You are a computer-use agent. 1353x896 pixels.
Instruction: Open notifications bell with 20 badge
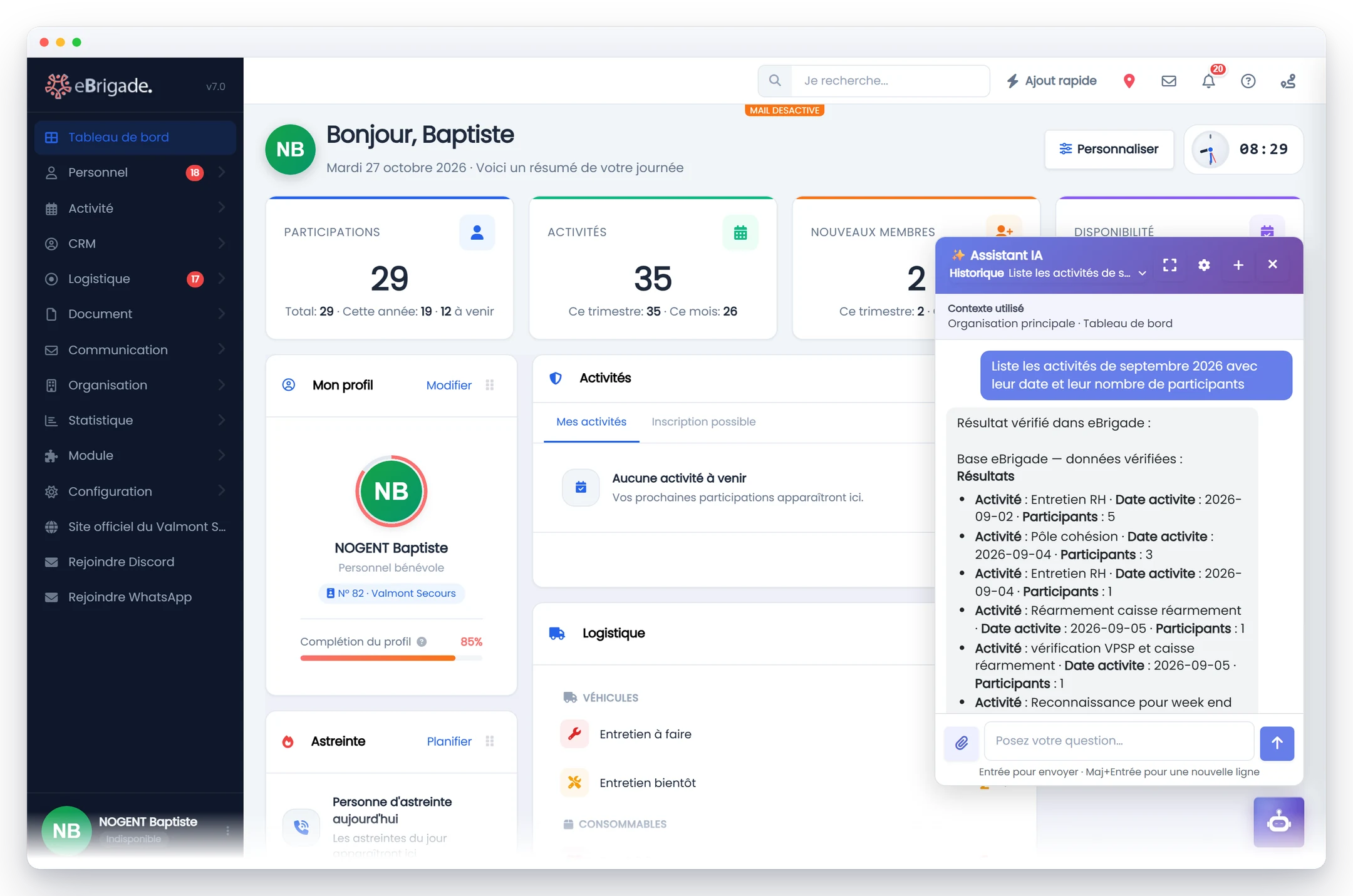point(1209,81)
